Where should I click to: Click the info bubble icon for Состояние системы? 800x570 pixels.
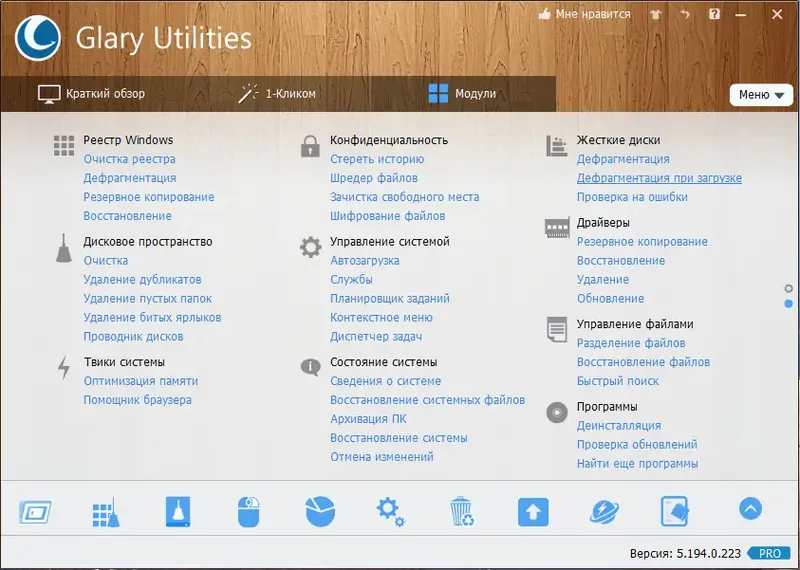click(310, 366)
